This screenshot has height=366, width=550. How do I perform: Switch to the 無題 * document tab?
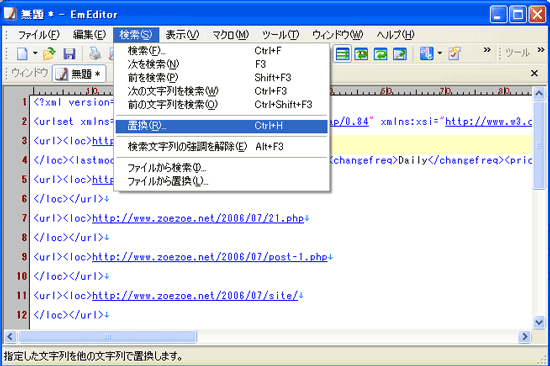[x=79, y=74]
